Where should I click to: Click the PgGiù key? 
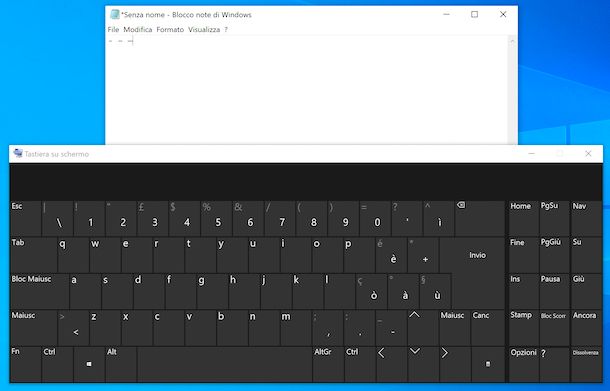554,255
